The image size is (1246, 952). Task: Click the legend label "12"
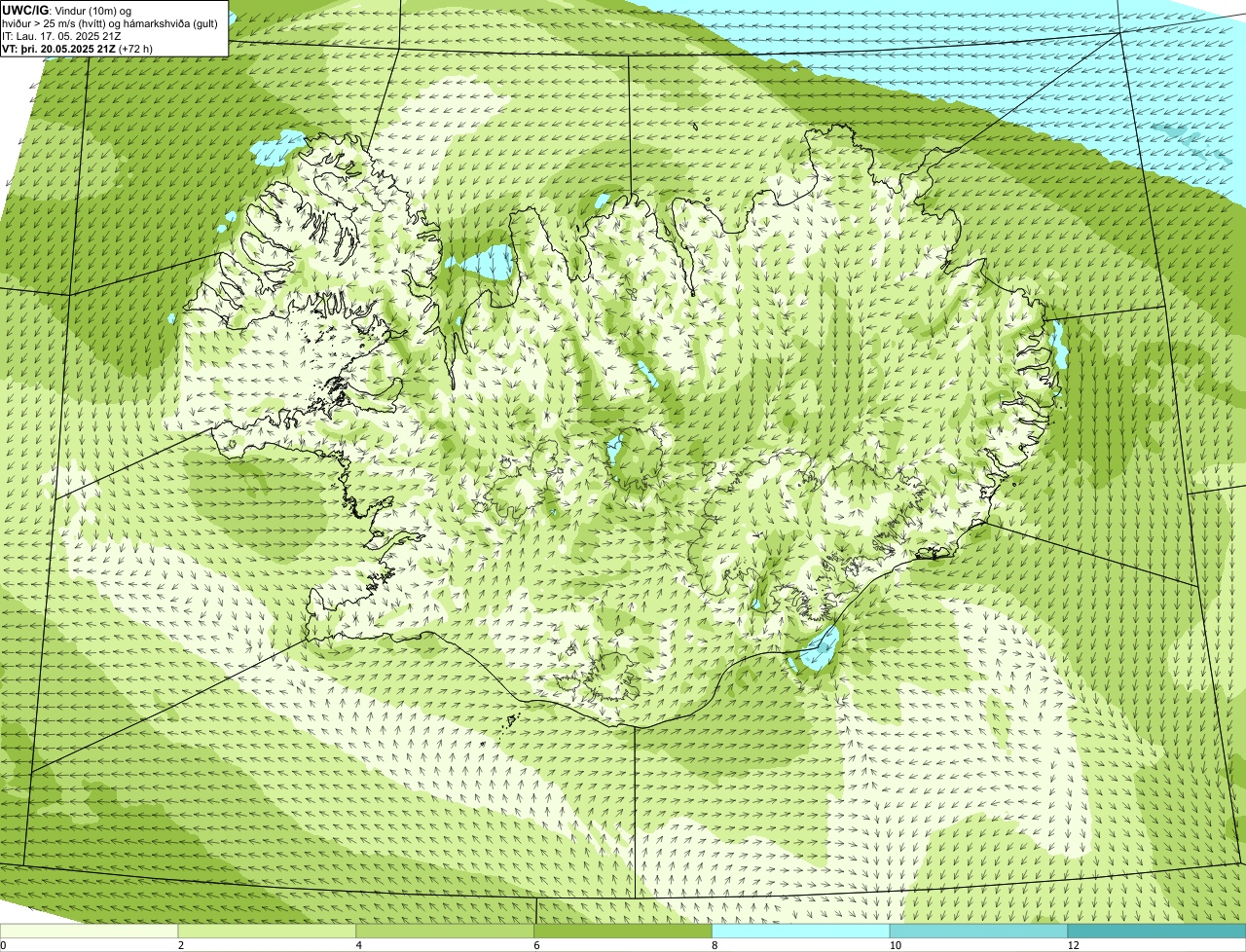(x=1073, y=945)
